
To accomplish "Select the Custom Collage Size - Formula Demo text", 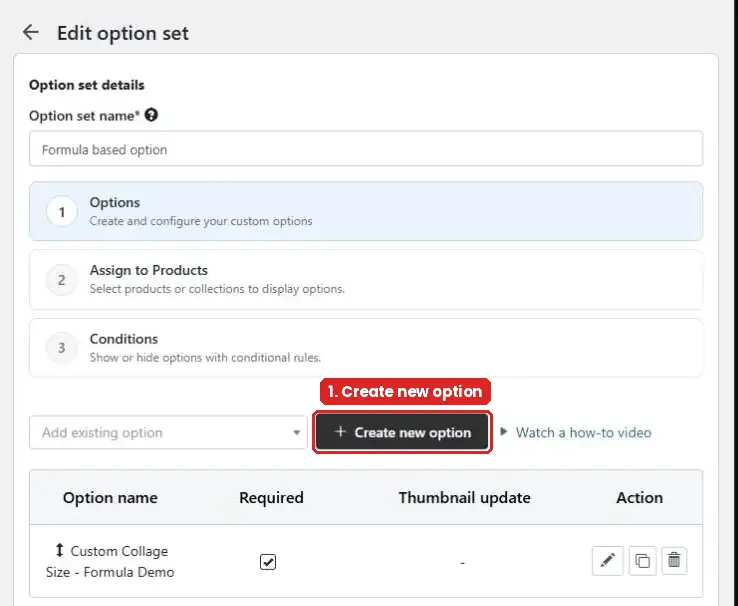I will point(111,561).
